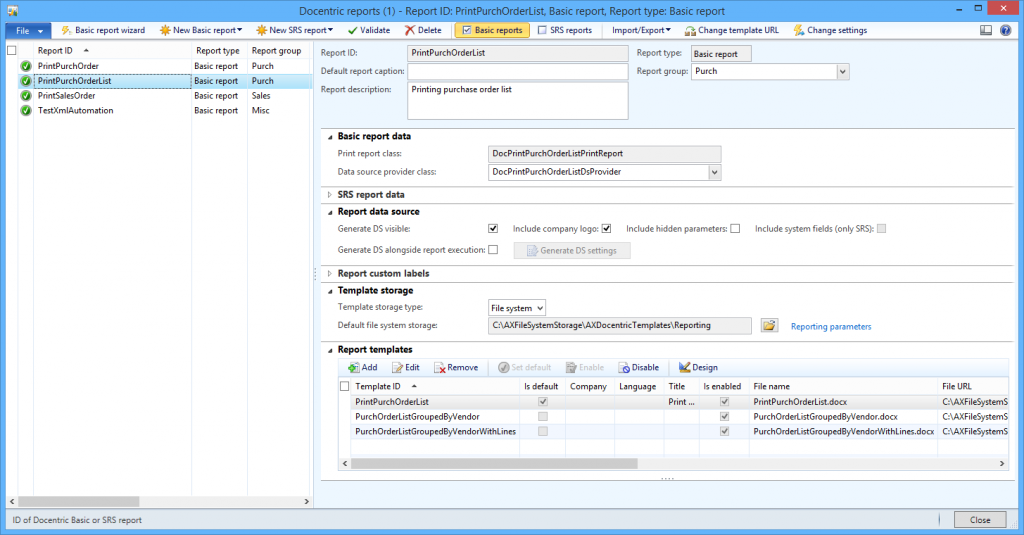Click the view layout icon at top right

(x=986, y=30)
